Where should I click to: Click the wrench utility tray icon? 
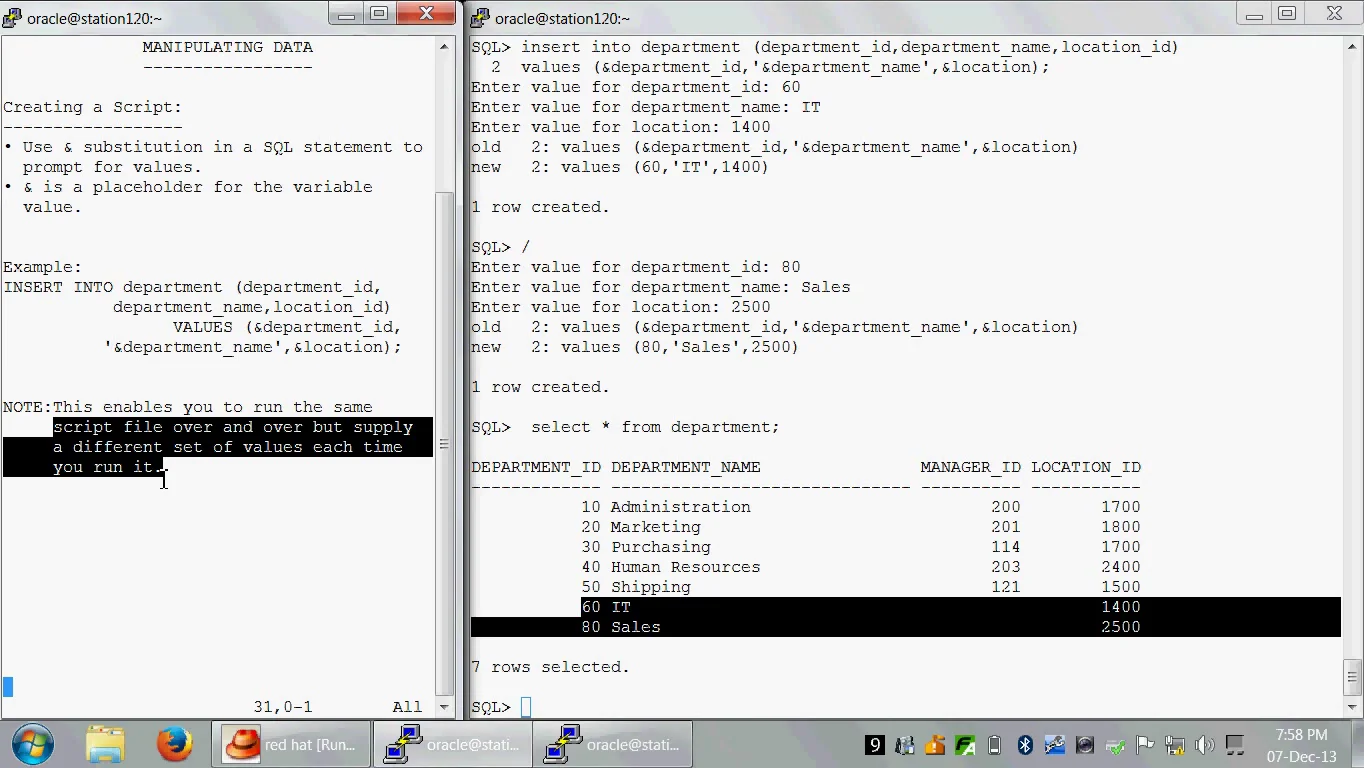1054,745
